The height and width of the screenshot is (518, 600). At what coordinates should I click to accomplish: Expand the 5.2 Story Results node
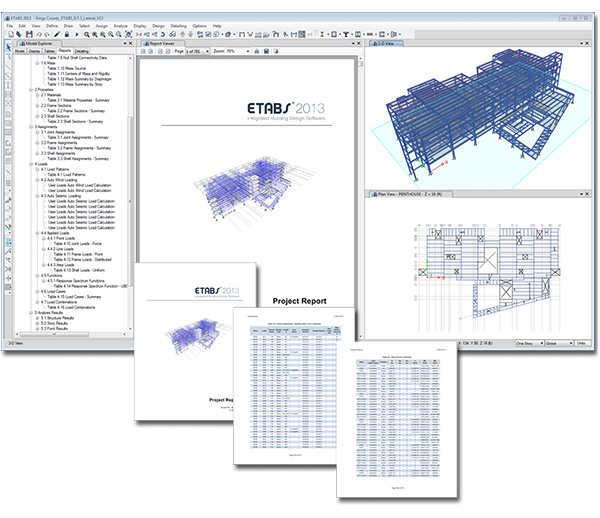tap(38, 323)
